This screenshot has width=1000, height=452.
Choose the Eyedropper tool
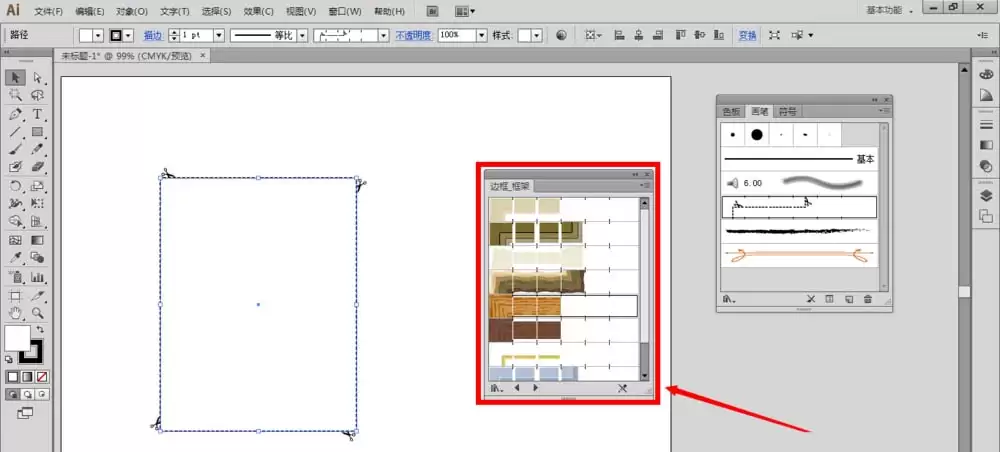pos(16,258)
